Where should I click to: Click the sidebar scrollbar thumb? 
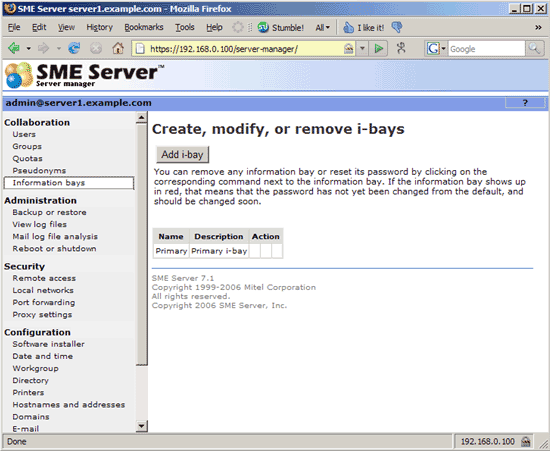tap(141, 244)
